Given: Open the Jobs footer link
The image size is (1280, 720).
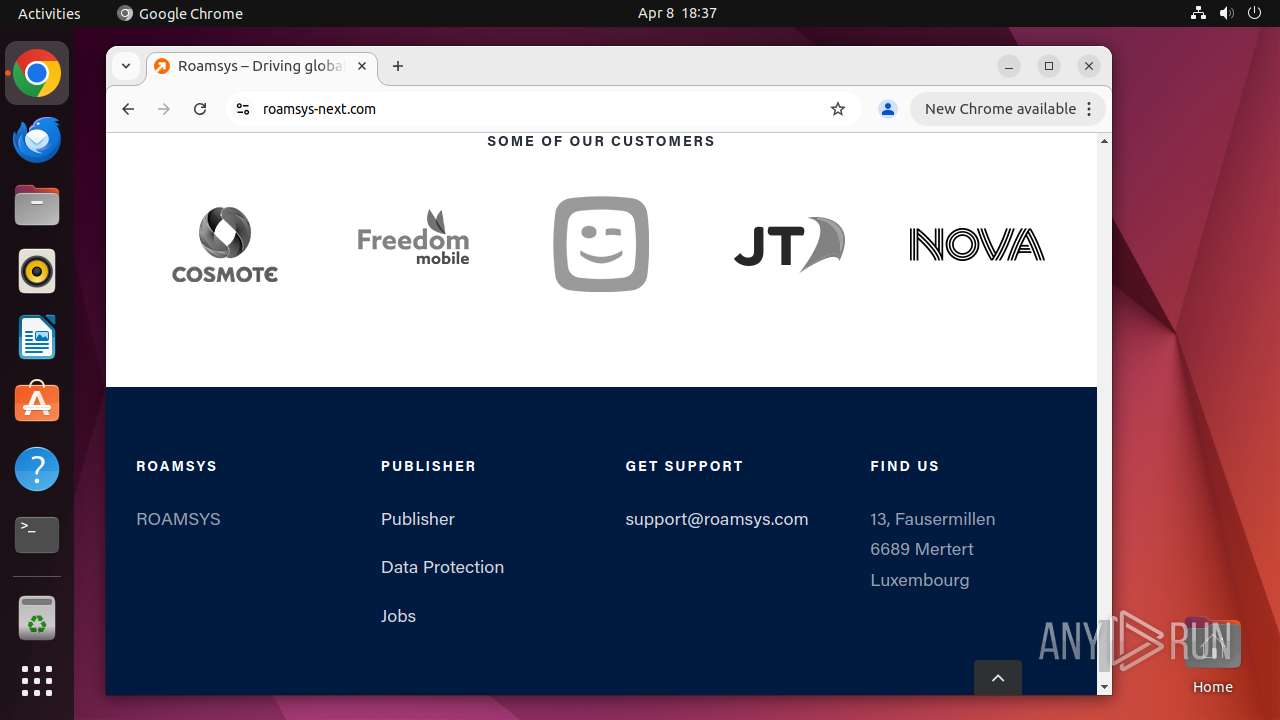Looking at the screenshot, I should [398, 616].
